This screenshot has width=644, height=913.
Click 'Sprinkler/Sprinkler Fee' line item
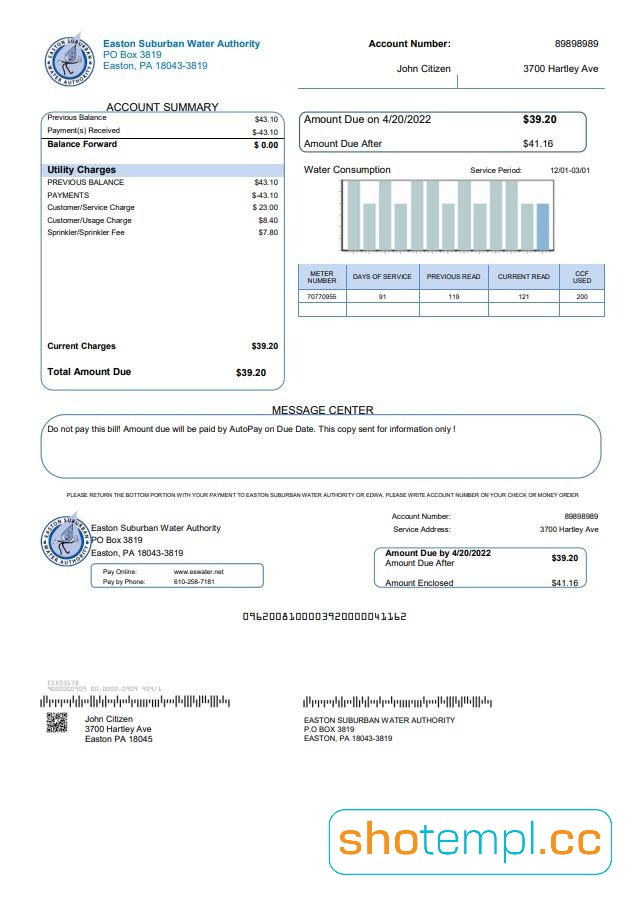(x=86, y=232)
